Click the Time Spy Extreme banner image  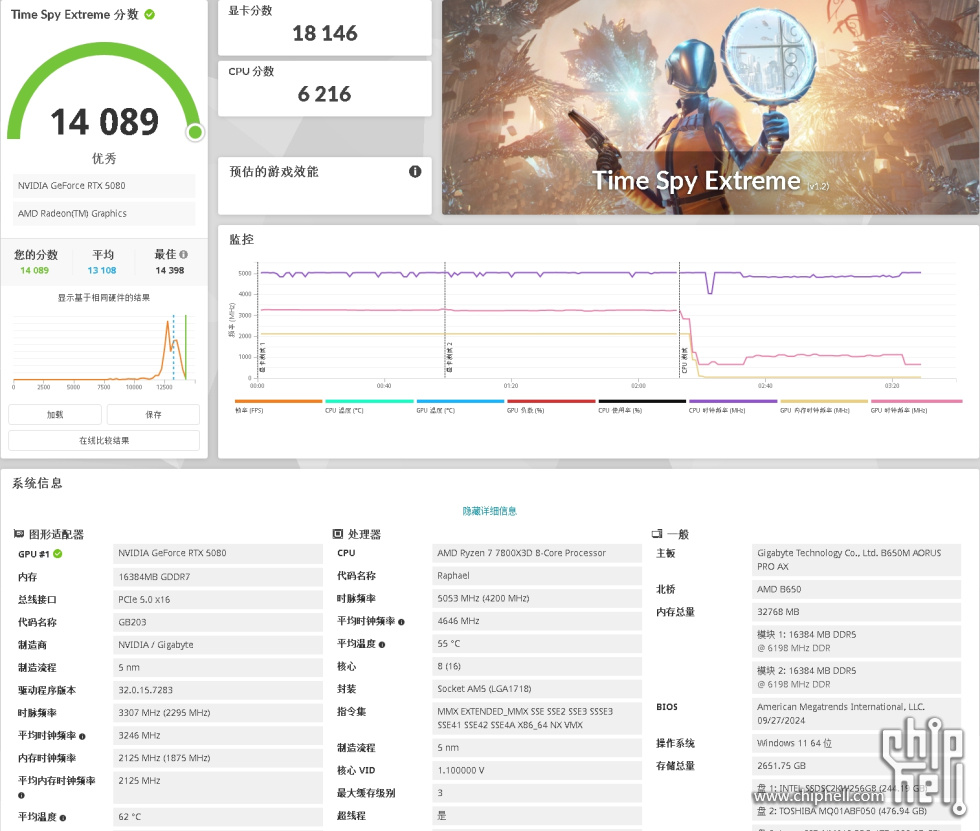tap(711, 107)
